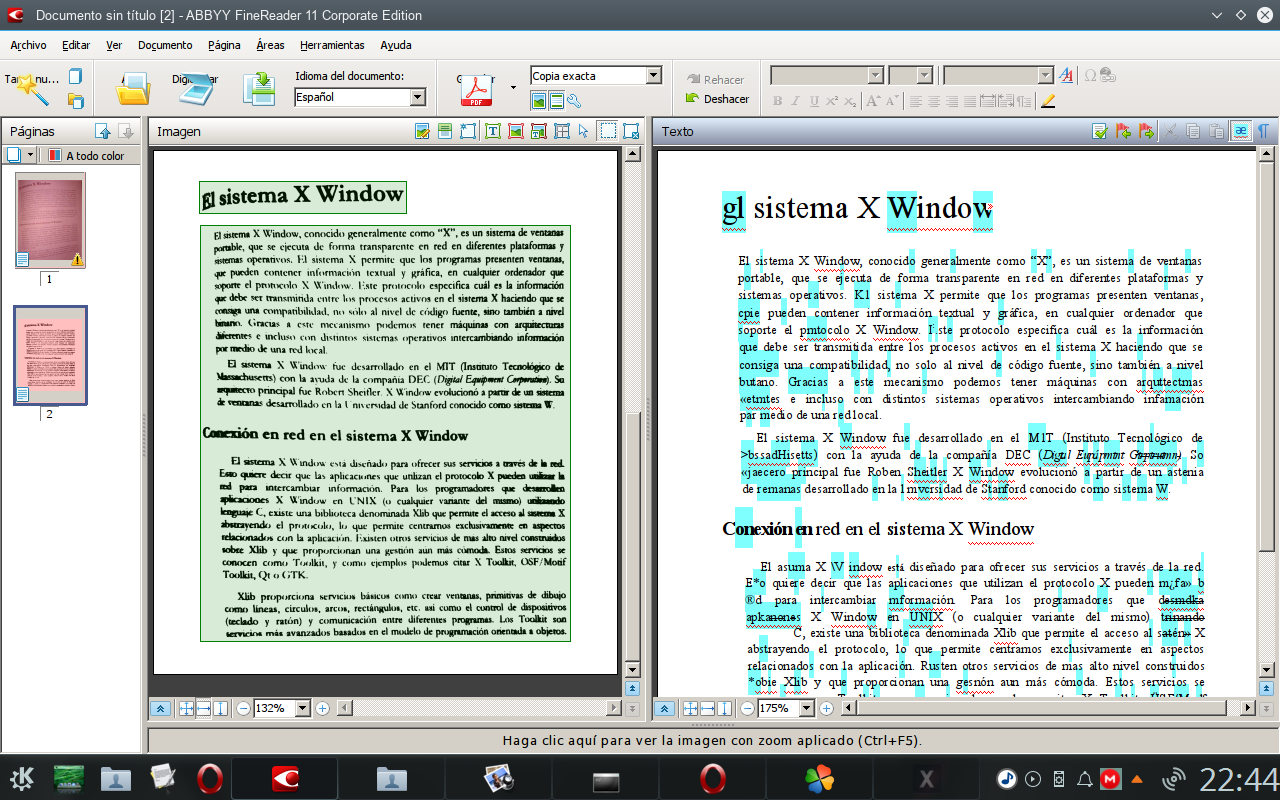Go to previous error with red flag icon
The height and width of the screenshot is (800, 1280).
(x=1123, y=131)
